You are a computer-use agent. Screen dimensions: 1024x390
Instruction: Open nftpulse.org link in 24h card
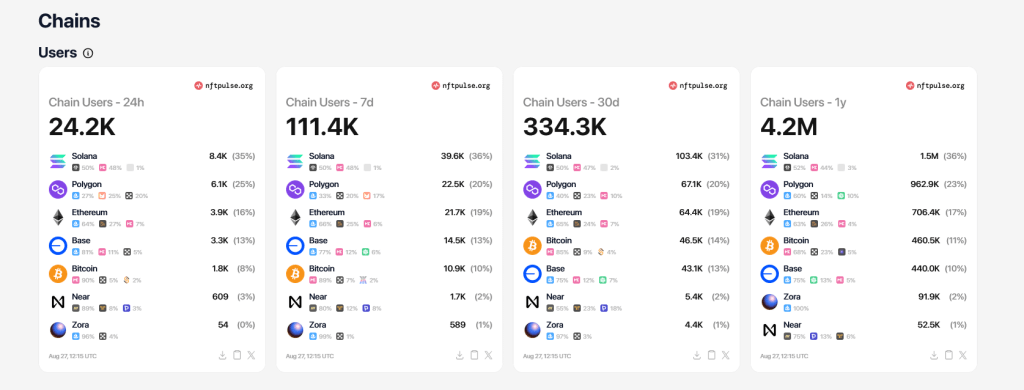223,86
